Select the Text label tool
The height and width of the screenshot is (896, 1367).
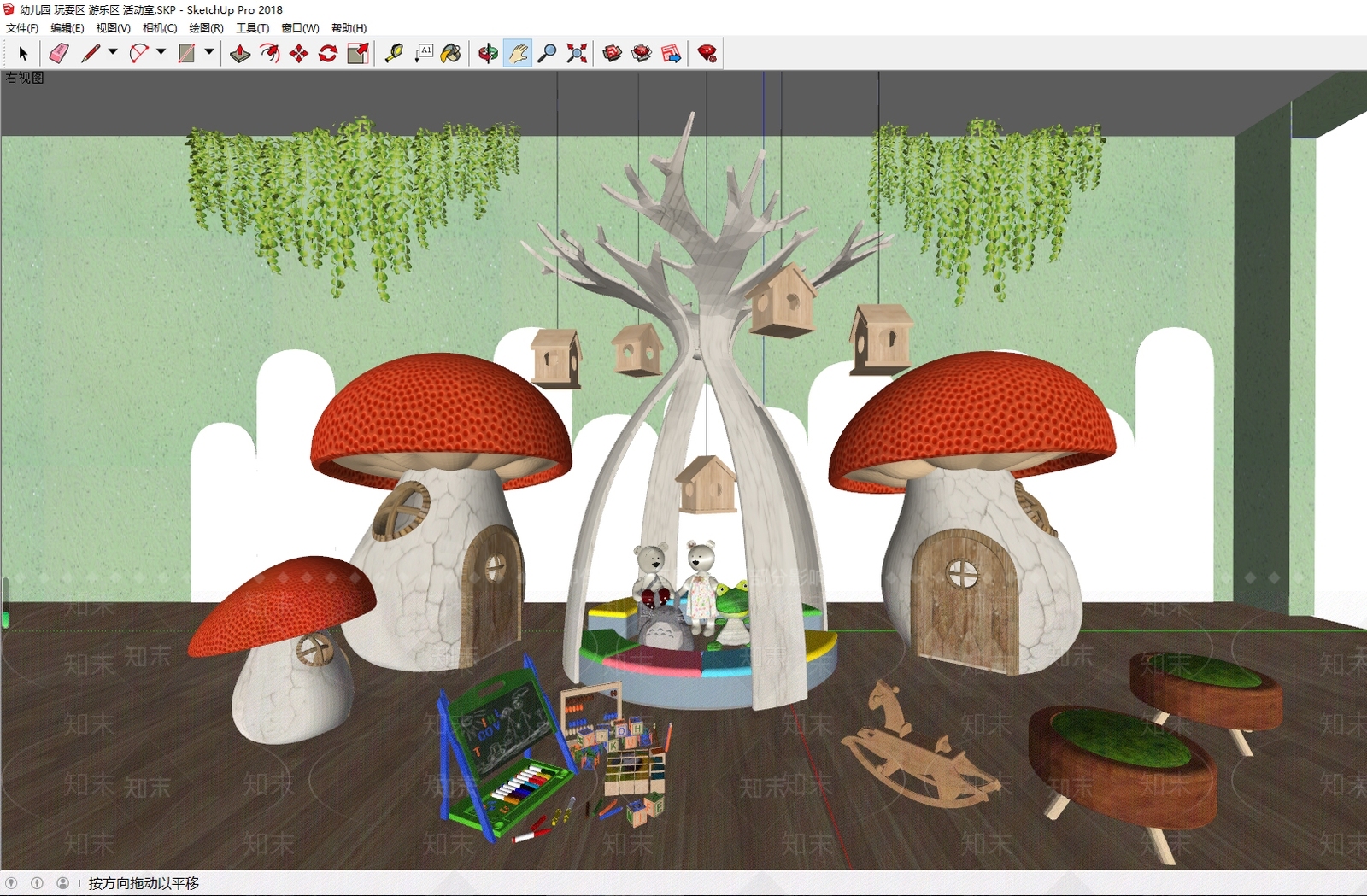pyautogui.click(x=424, y=54)
